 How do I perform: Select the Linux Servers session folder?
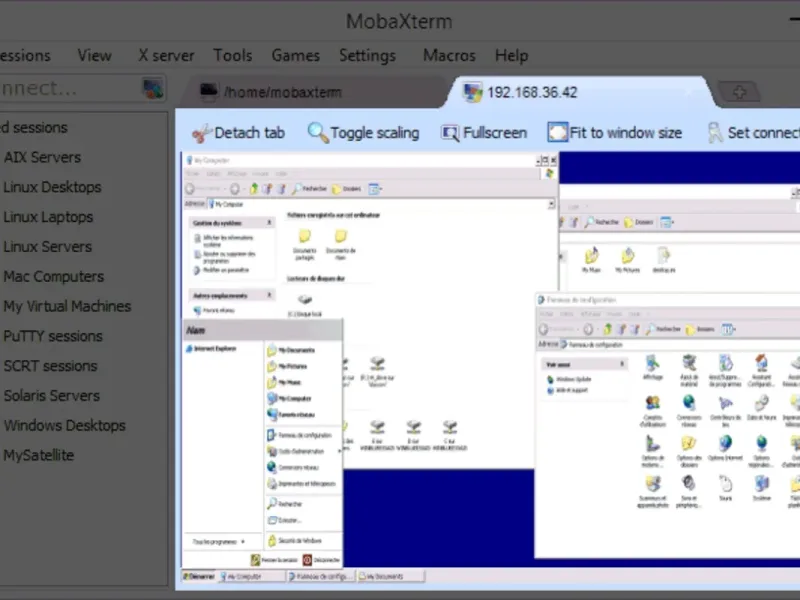tap(47, 247)
